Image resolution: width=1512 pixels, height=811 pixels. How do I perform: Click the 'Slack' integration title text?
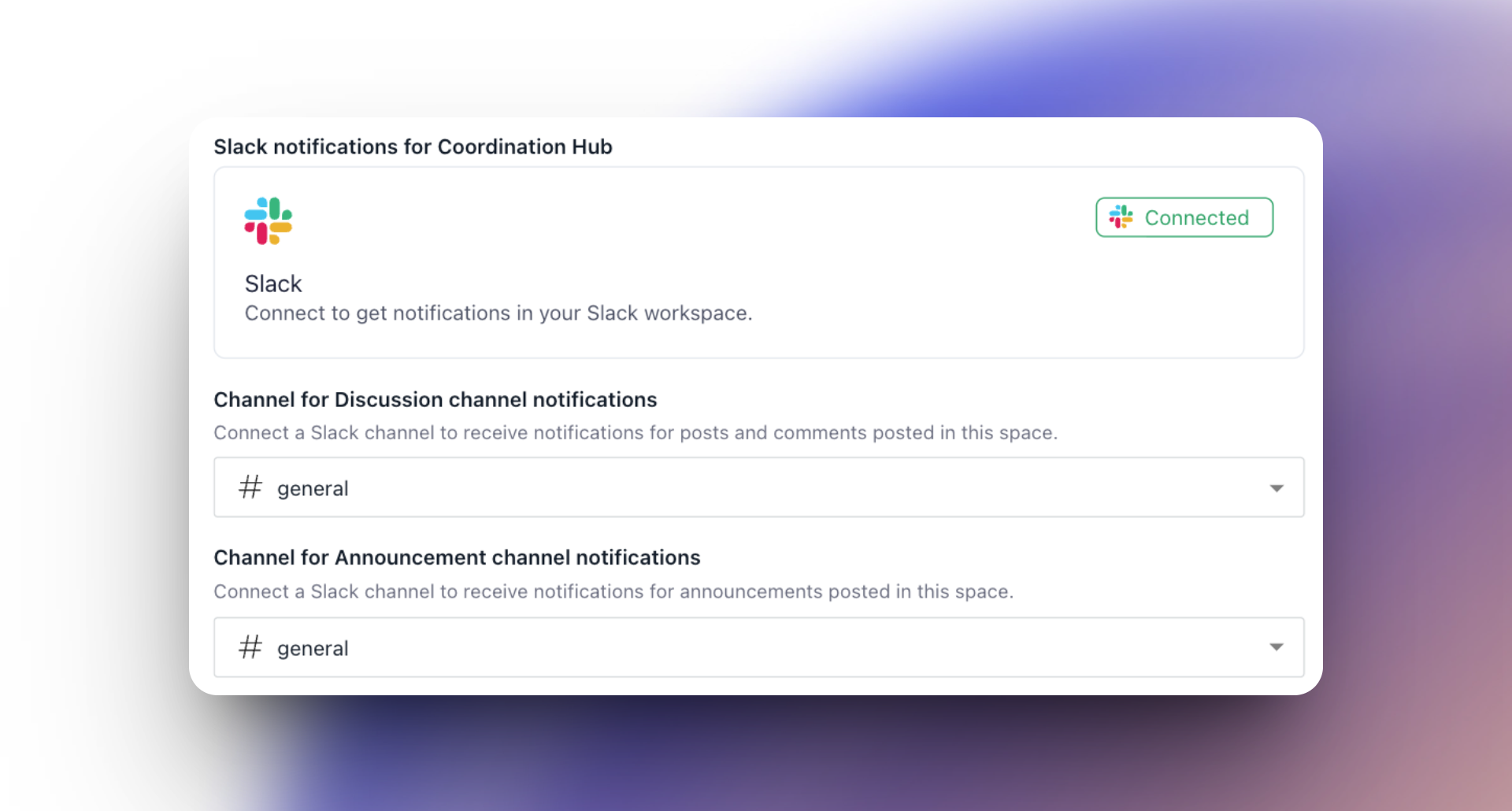[273, 283]
